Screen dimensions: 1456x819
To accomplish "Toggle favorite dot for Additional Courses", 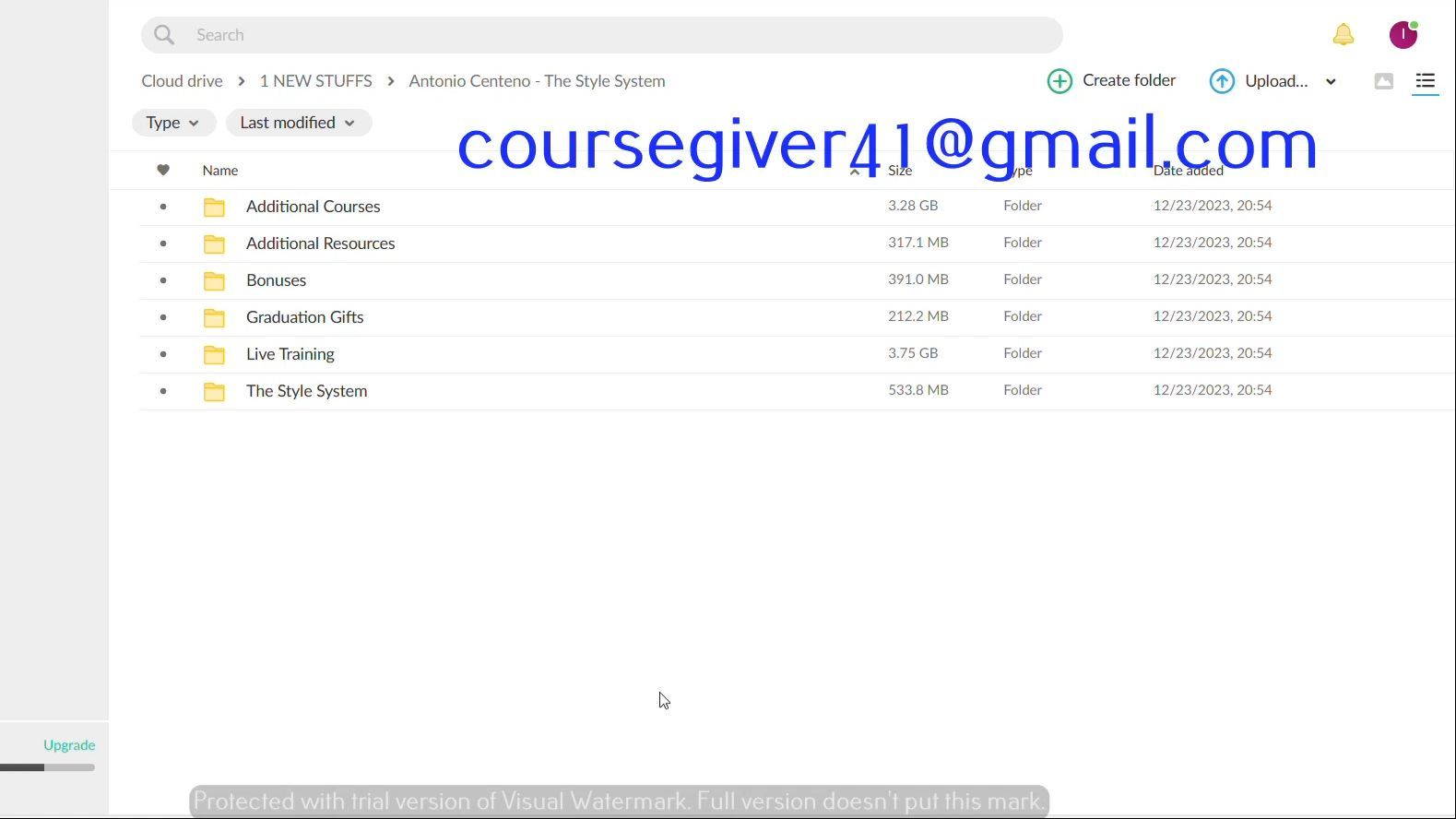I will (x=163, y=207).
